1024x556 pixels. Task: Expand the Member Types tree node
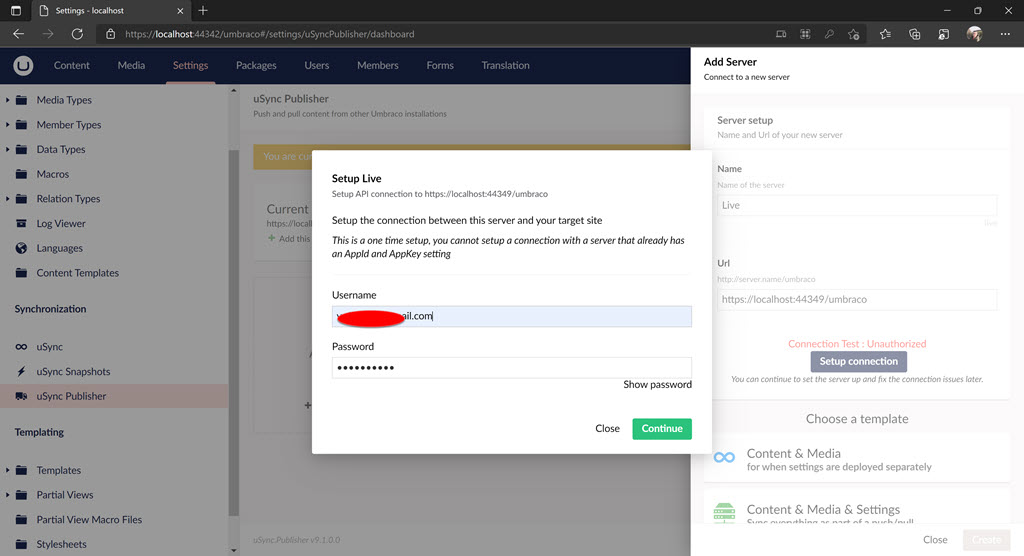click(x=7, y=125)
